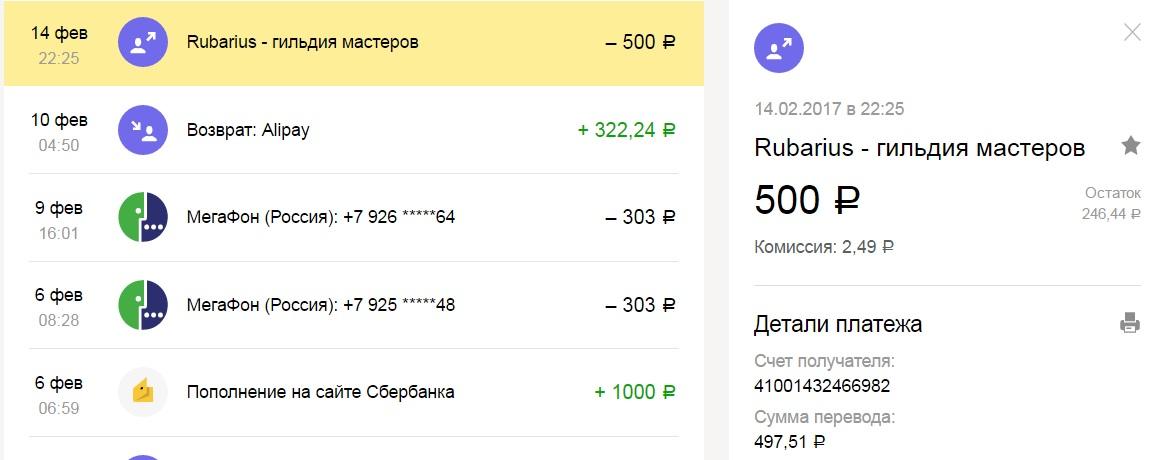The height and width of the screenshot is (460, 1158).
Task: Open Пополнение на сайте Сбербанка entry
Action: tap(321, 392)
